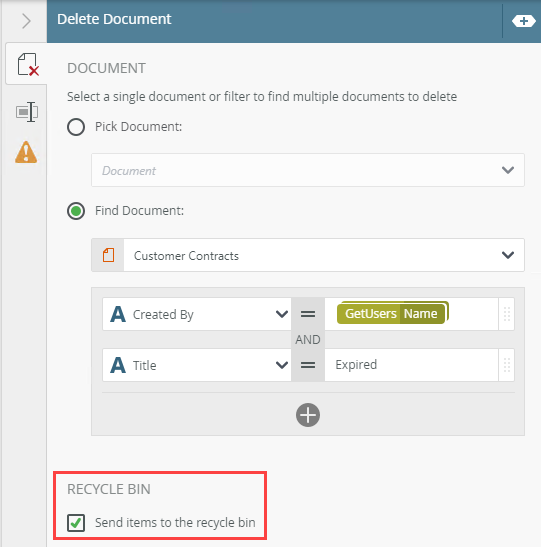Viewport: 541px width, 547px height.
Task: Open the warning errors tab
Action: coord(26,152)
